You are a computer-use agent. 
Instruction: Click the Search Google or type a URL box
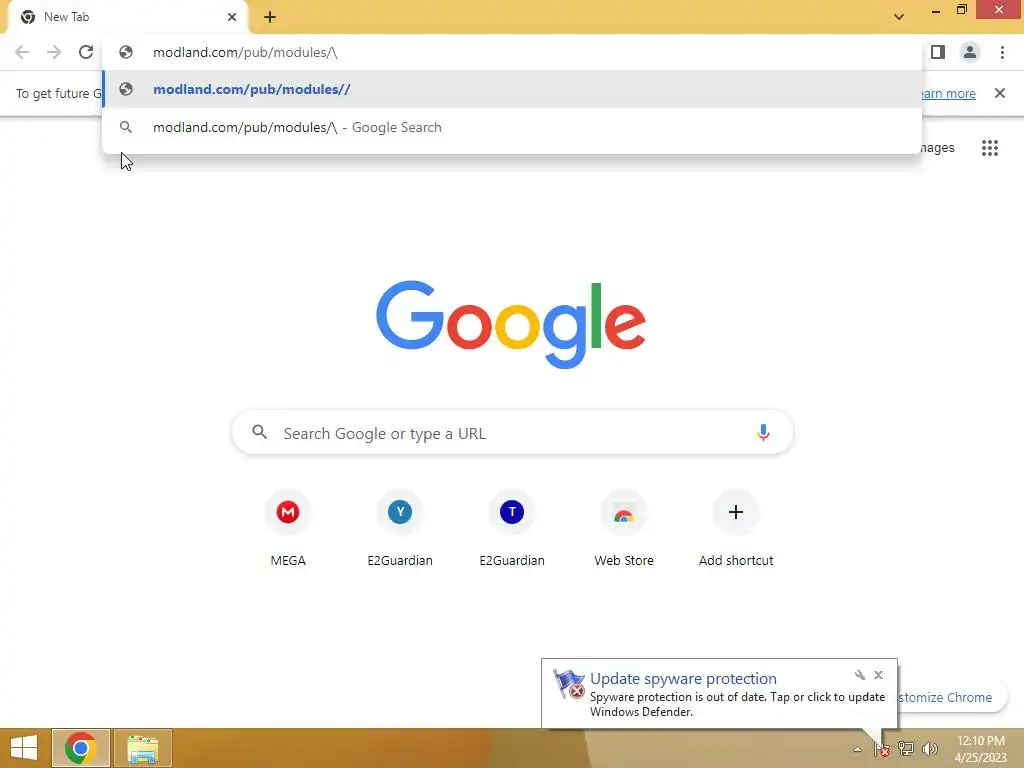coord(512,432)
